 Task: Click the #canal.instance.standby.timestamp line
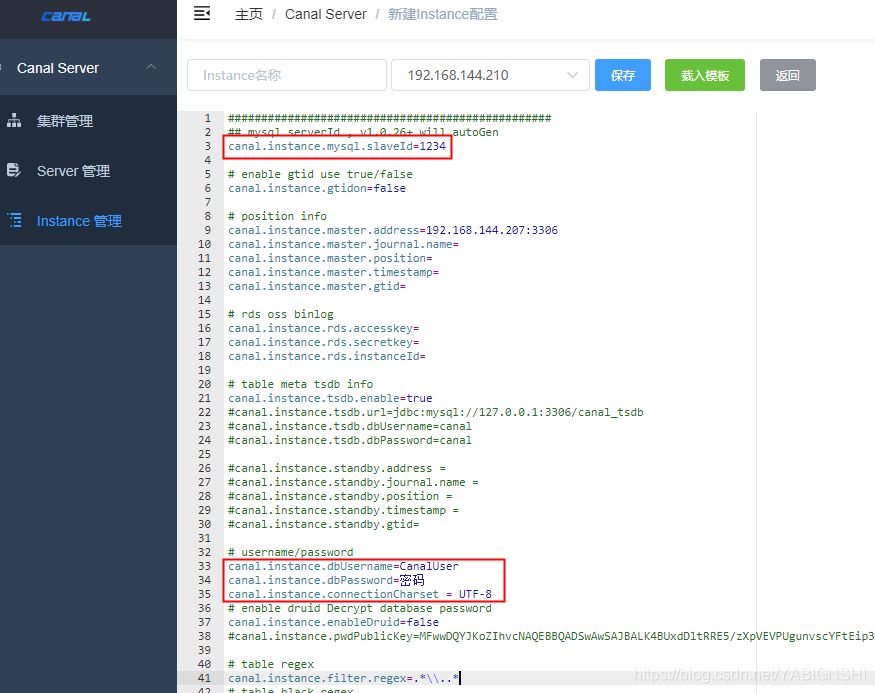343,510
